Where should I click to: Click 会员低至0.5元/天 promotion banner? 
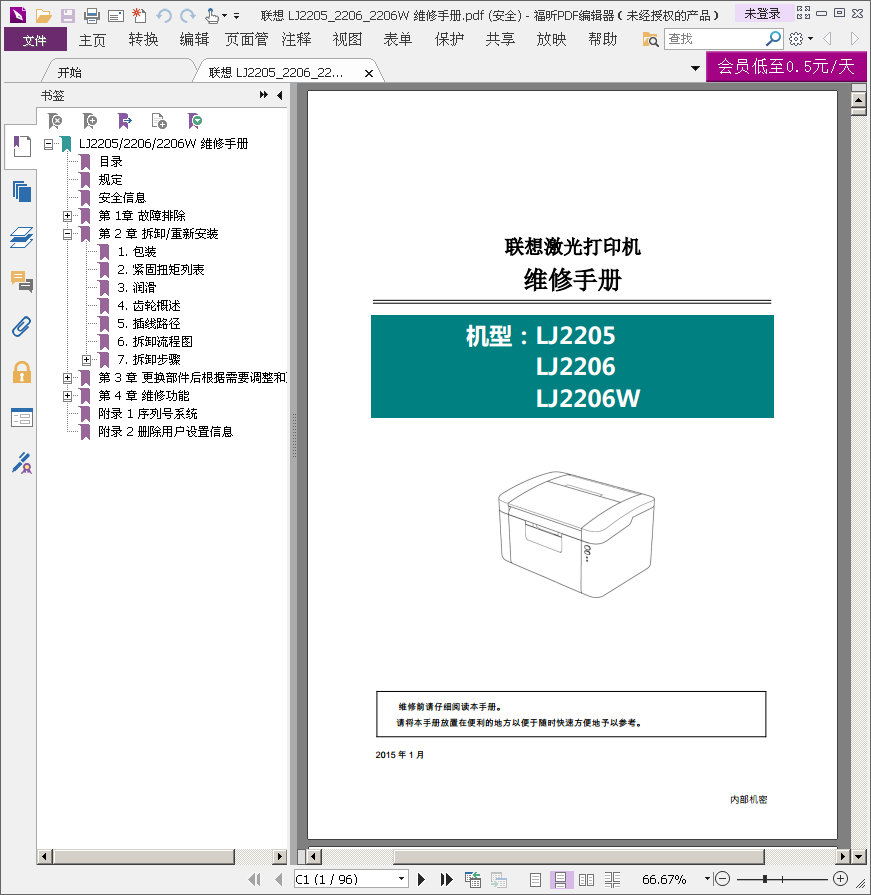click(786, 67)
